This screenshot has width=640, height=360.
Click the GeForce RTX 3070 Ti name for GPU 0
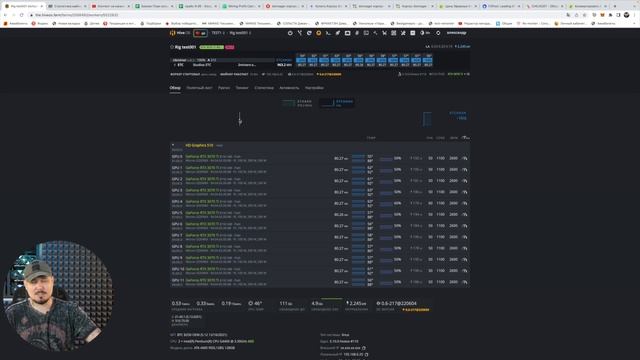tap(202, 156)
